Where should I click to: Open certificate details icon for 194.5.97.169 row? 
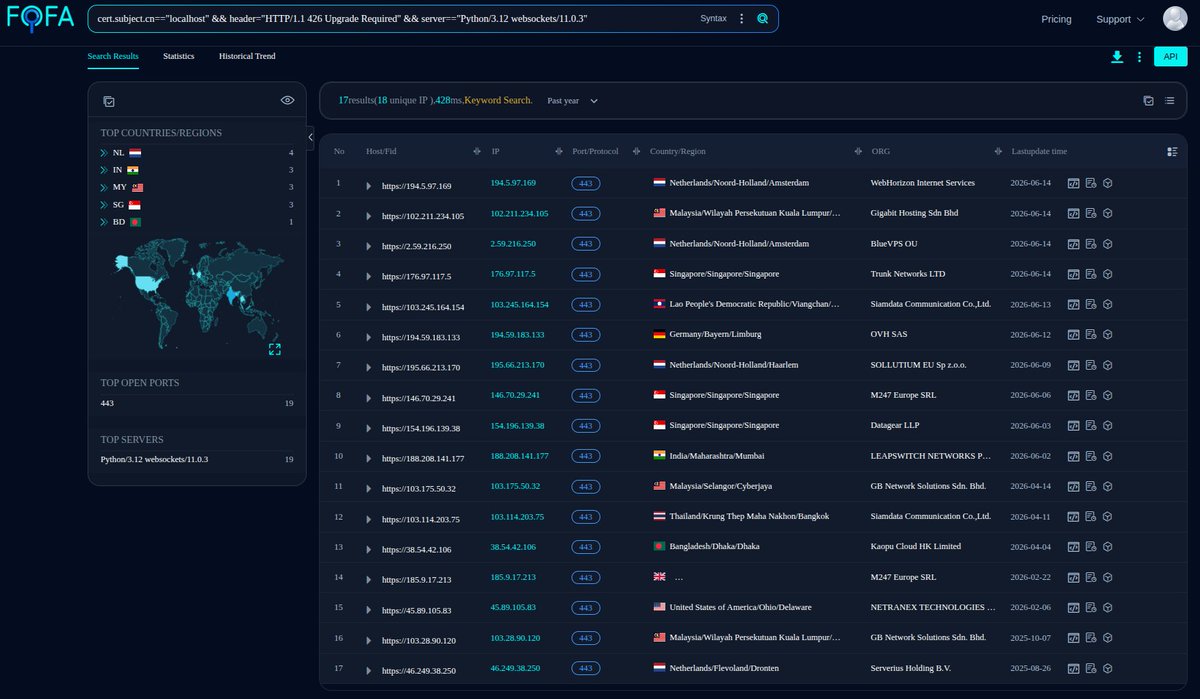pyautogui.click(x=1091, y=184)
